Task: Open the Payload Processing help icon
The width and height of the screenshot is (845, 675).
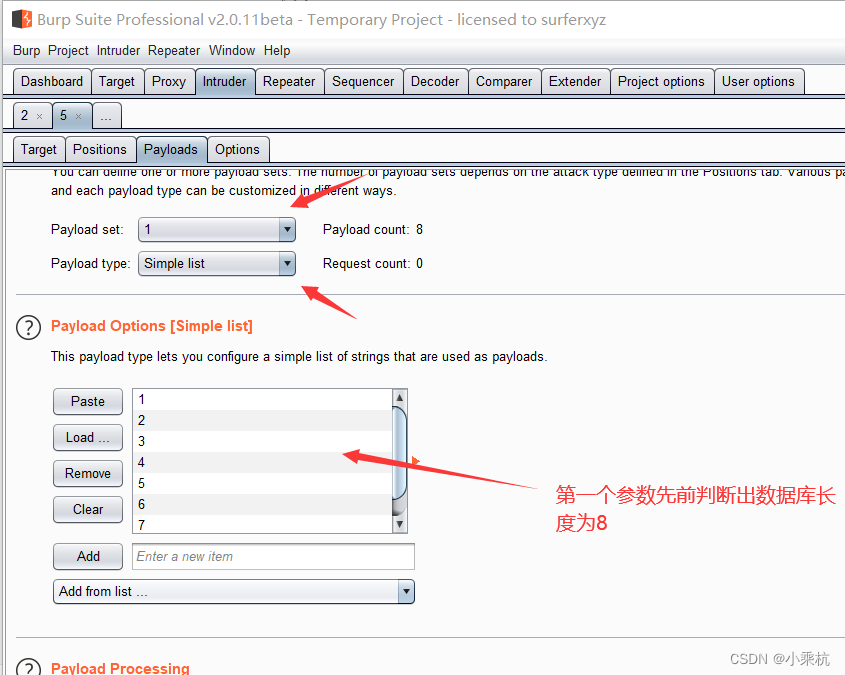Action: pos(29,667)
